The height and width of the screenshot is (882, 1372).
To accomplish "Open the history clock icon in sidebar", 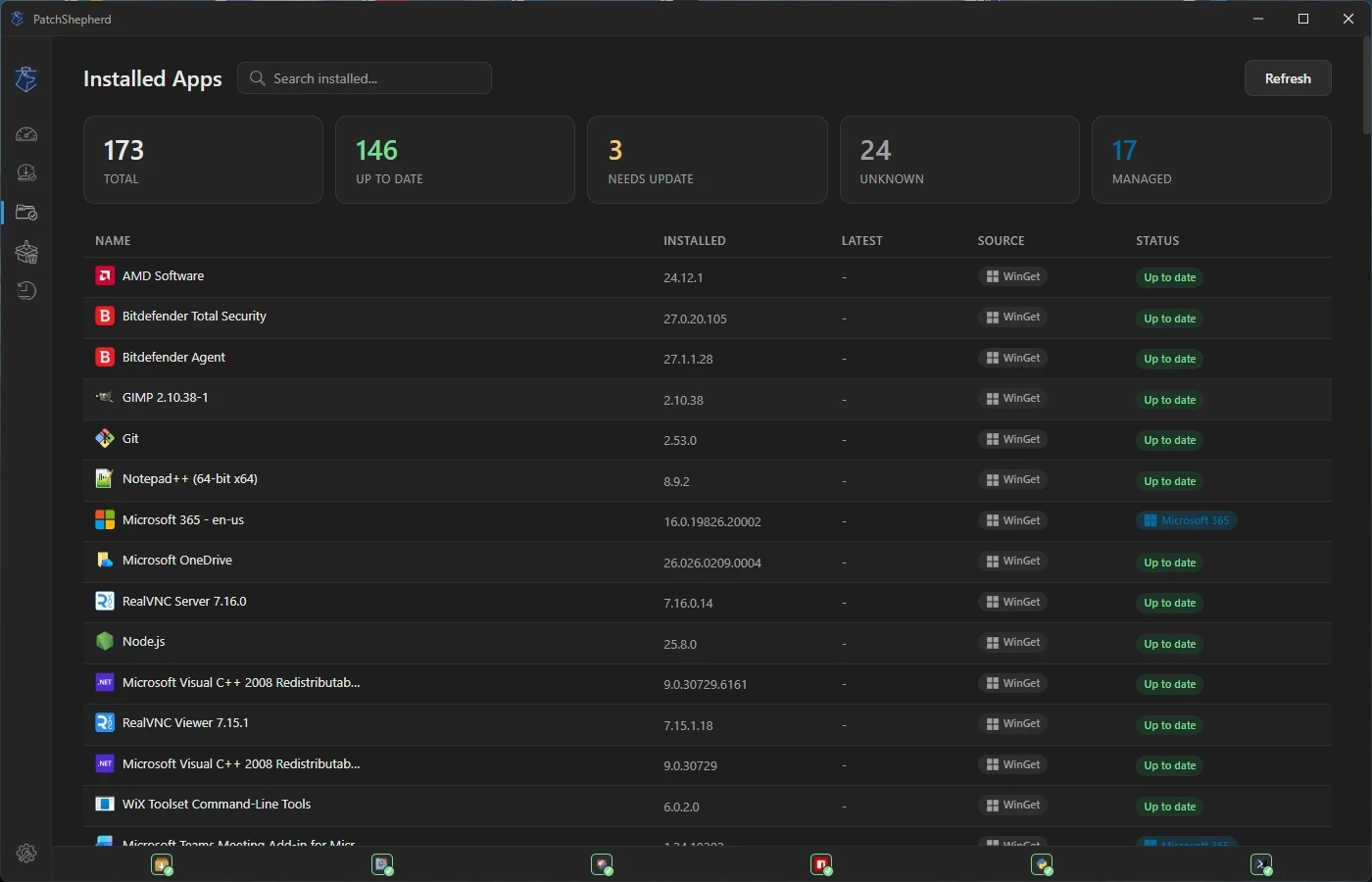I will [26, 290].
